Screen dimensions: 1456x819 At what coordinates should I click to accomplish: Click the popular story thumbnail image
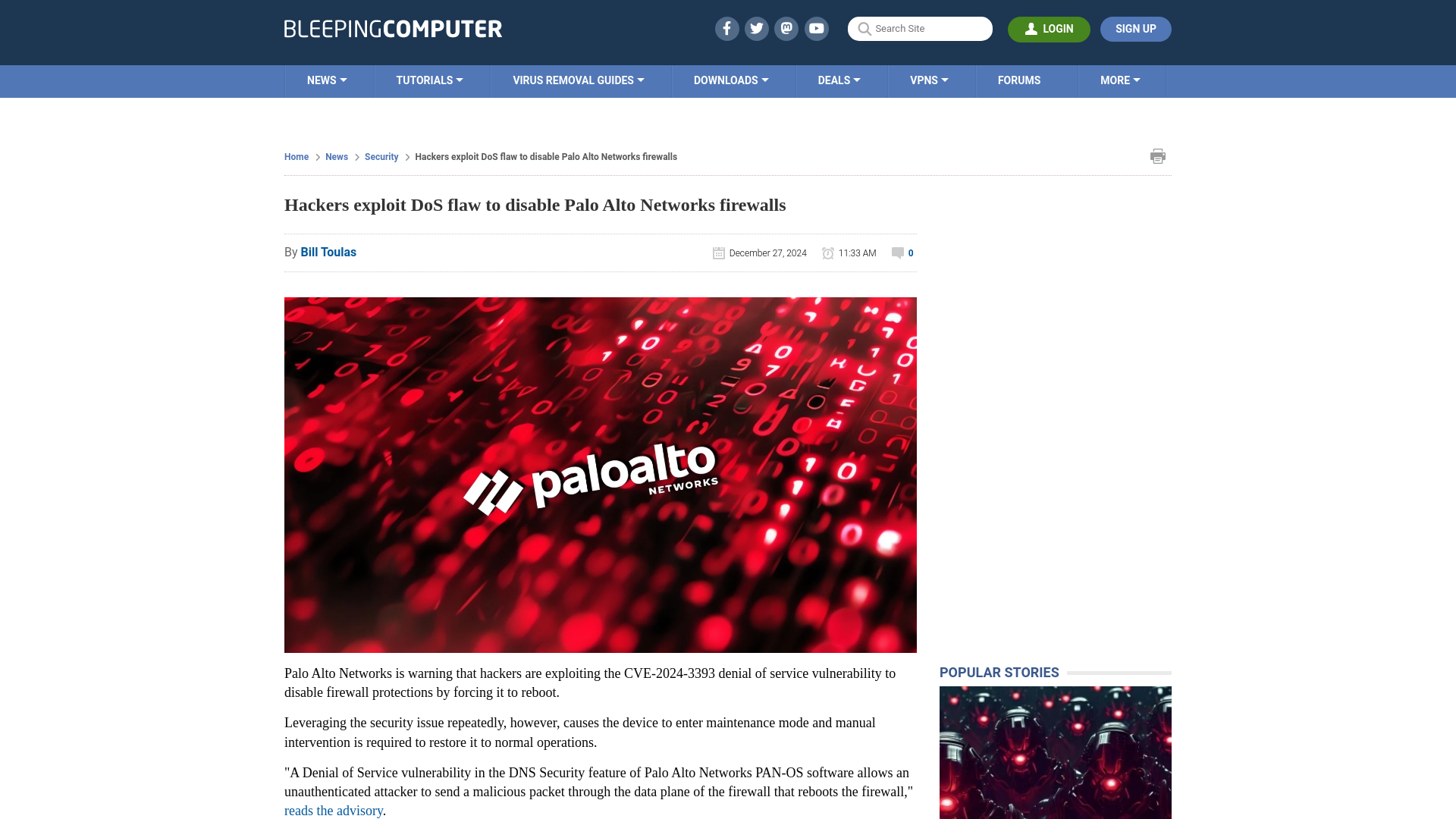[1054, 751]
